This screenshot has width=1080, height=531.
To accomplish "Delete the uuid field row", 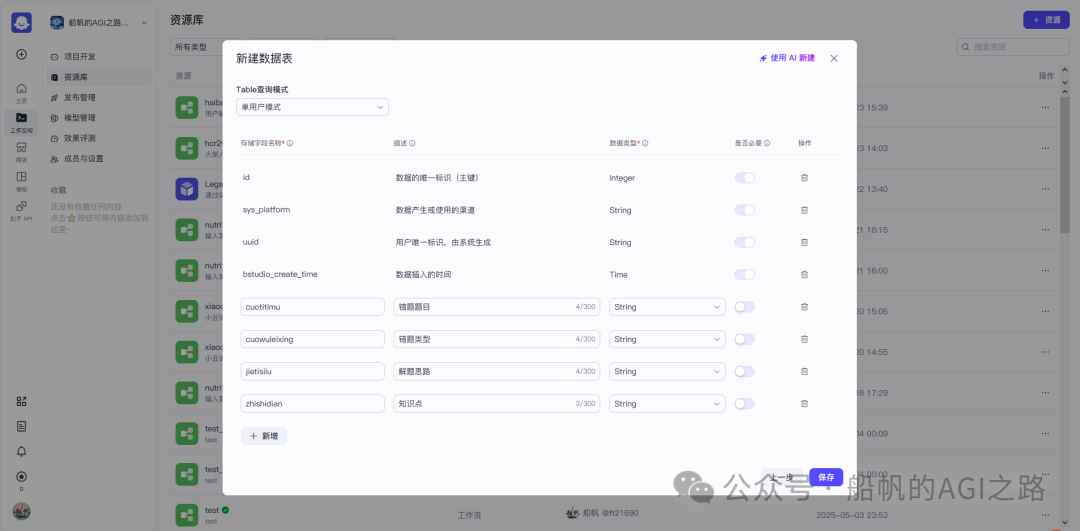I will 804,242.
